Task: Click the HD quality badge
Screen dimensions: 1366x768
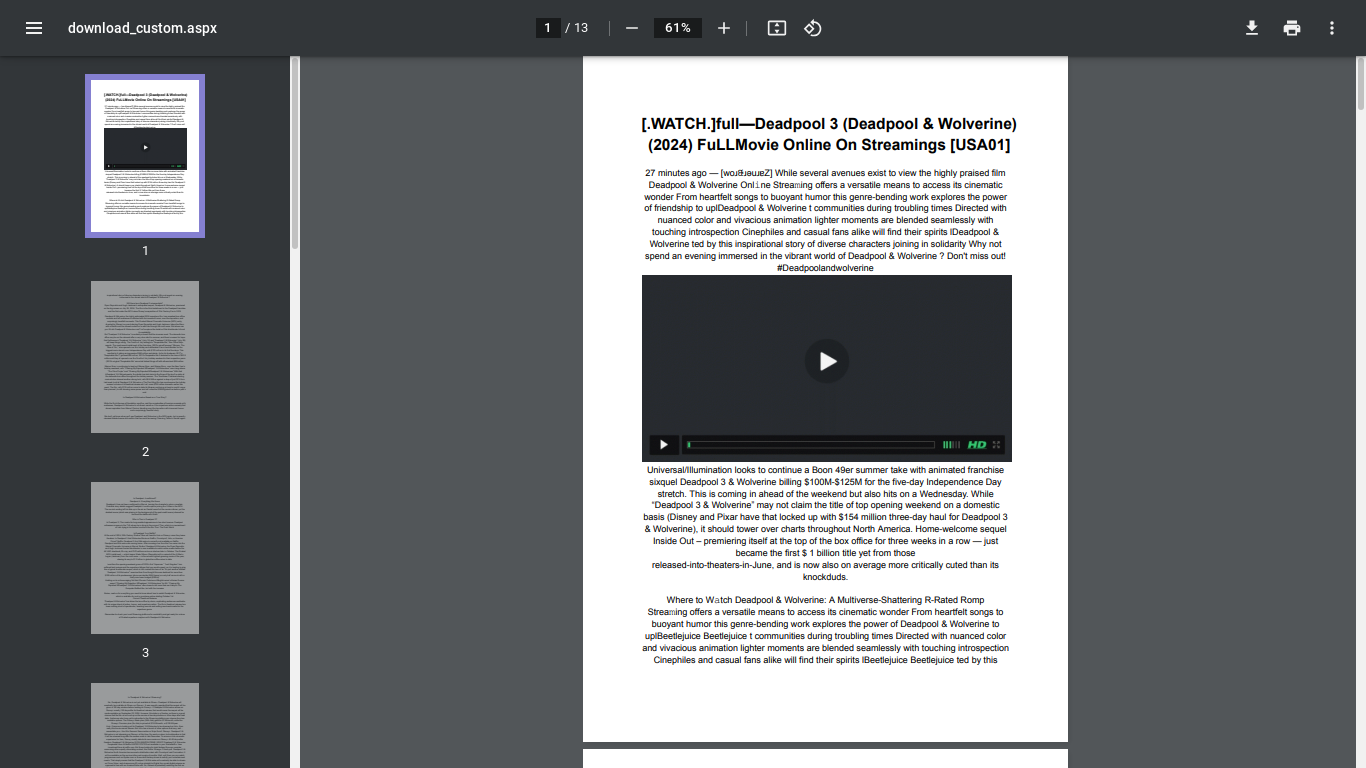Action: coord(977,445)
